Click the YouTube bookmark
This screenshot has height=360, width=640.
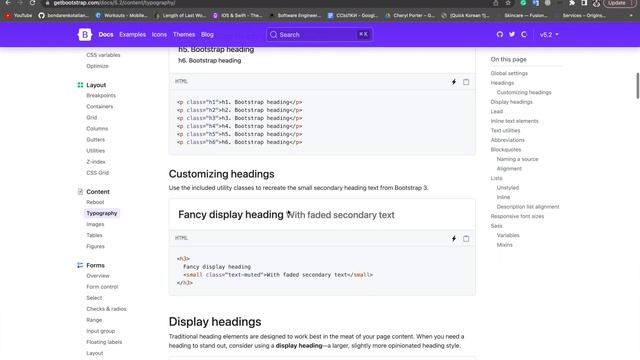(18, 16)
